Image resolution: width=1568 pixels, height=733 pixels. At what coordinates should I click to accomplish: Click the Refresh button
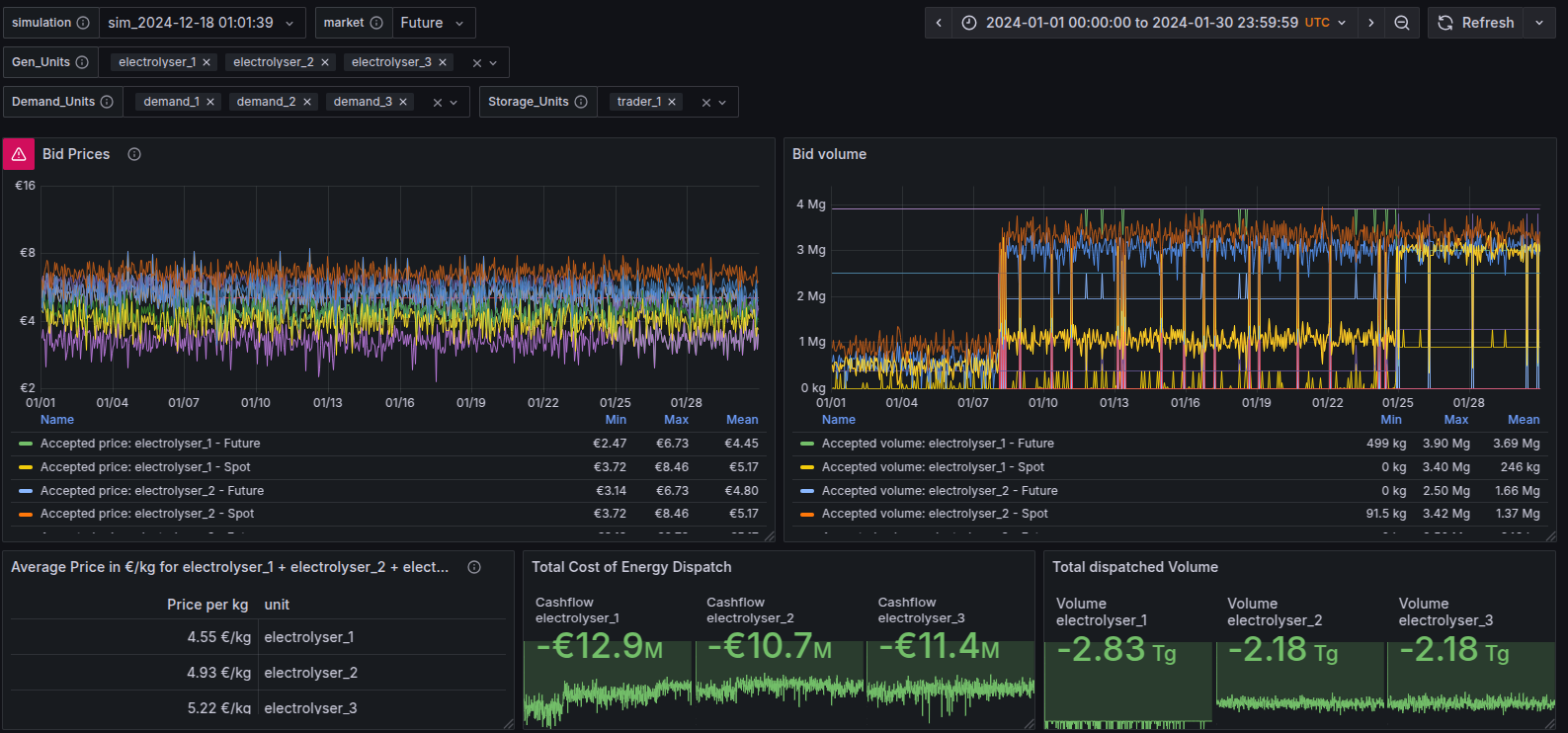tap(1475, 23)
